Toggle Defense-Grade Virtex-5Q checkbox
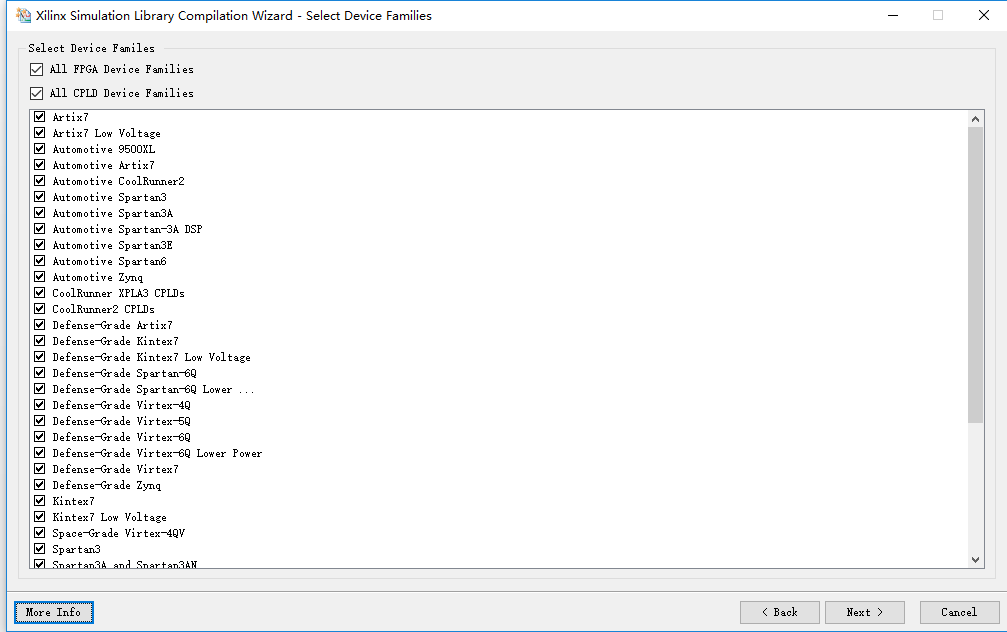This screenshot has height=632, width=1007. point(40,421)
